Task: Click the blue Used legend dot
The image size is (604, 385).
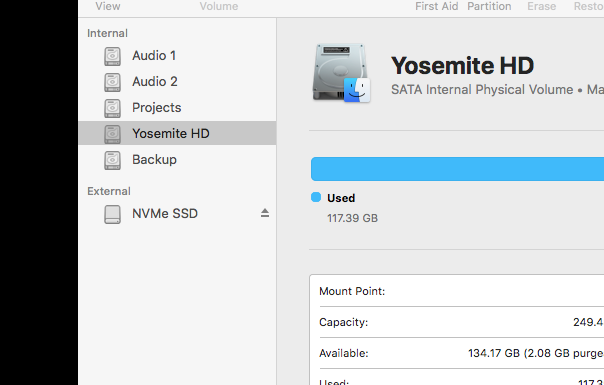Action: (316, 197)
